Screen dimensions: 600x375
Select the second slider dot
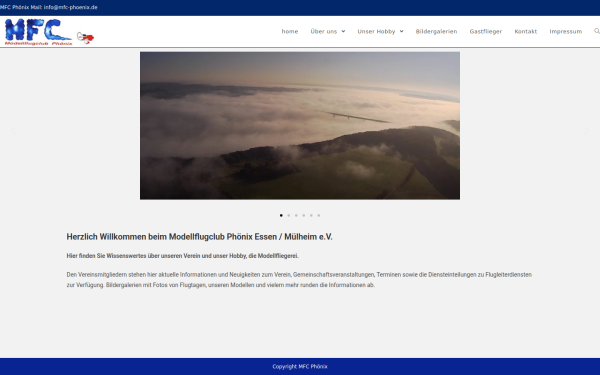[x=289, y=215]
